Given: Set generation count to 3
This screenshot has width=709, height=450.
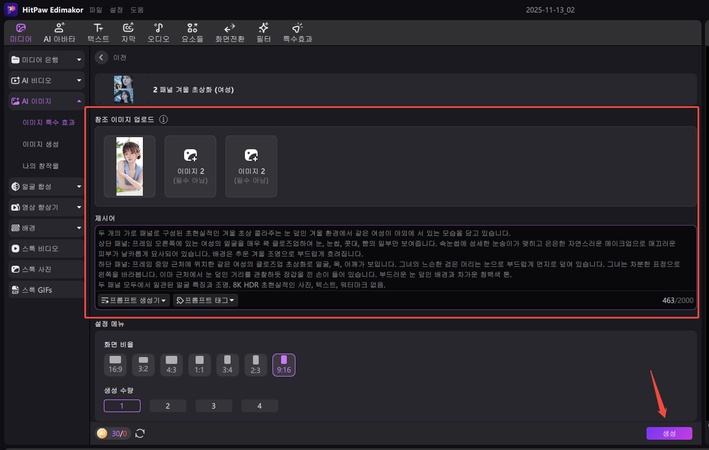Looking at the screenshot, I should pyautogui.click(x=213, y=406).
